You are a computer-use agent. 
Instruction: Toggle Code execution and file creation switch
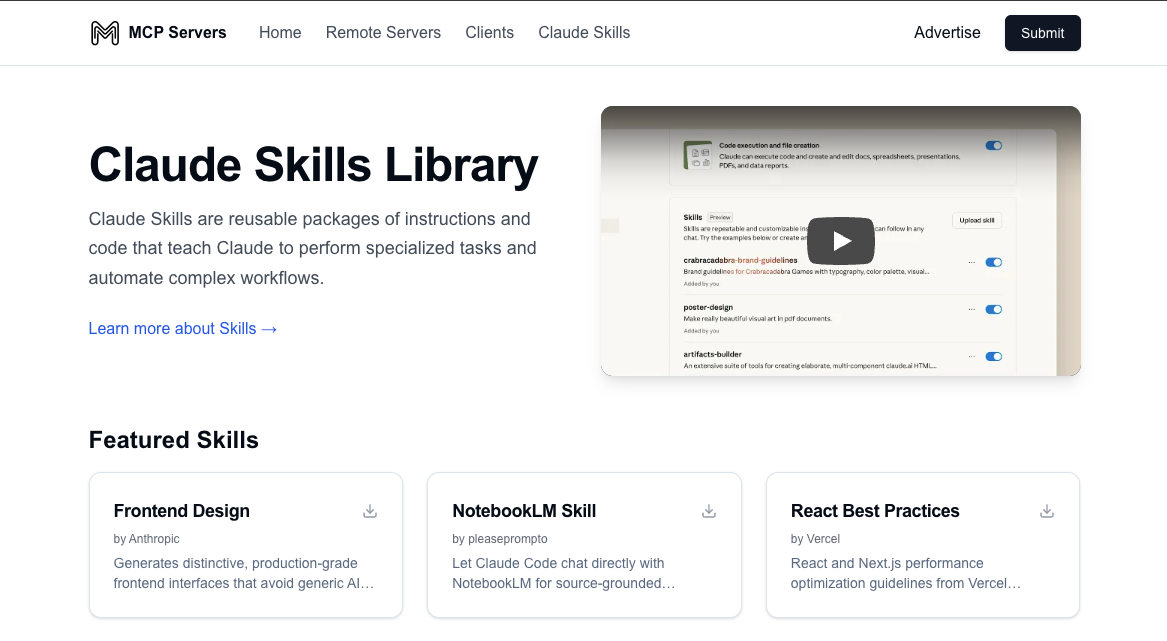(x=993, y=146)
